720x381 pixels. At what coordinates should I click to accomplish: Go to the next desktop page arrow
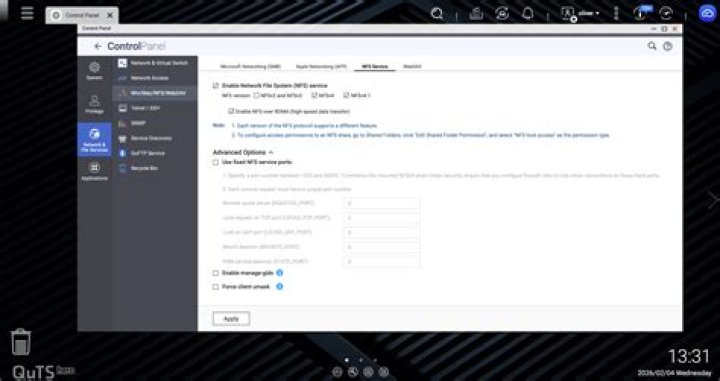(713, 200)
